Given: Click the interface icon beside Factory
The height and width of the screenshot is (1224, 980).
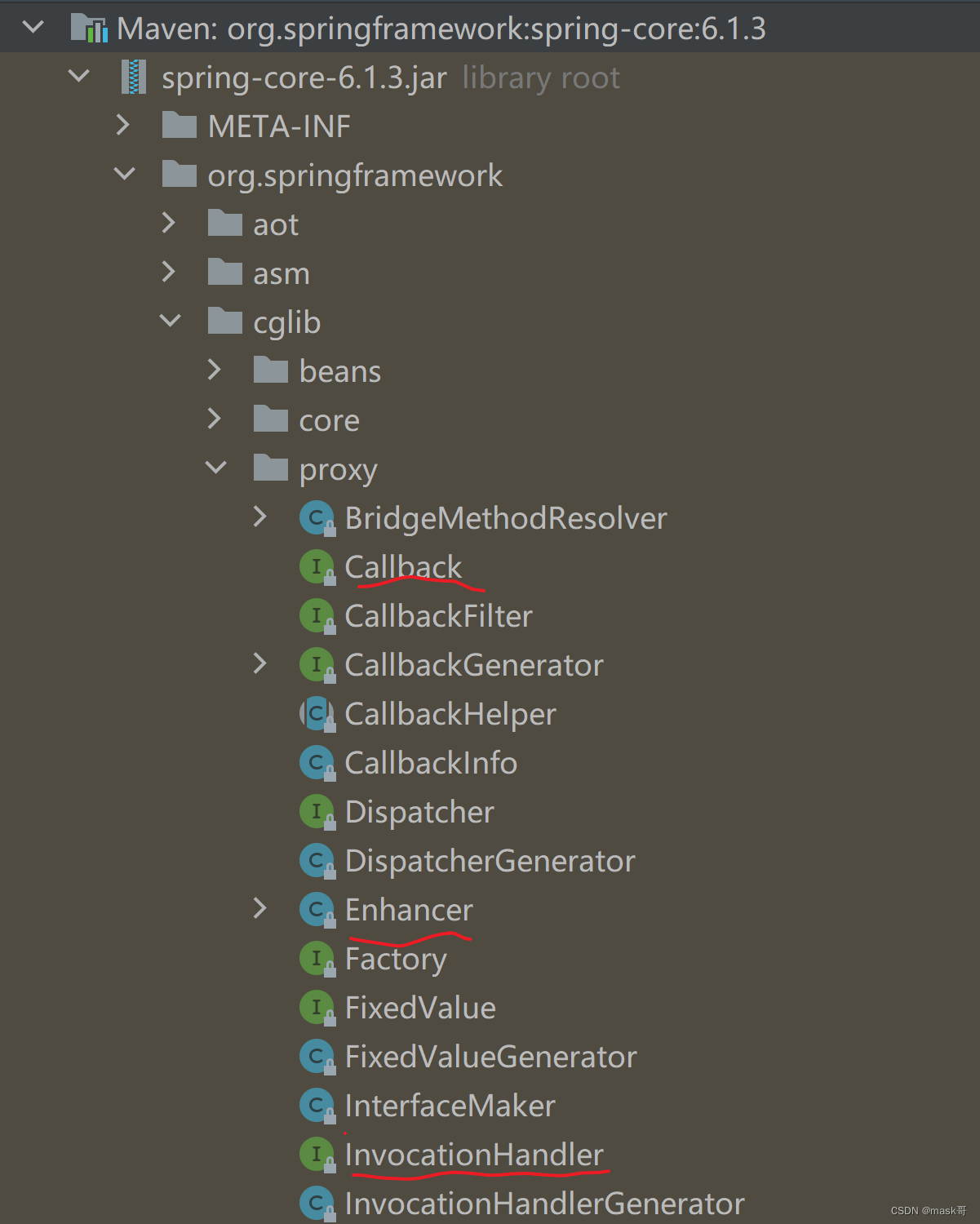Looking at the screenshot, I should 317,958.
